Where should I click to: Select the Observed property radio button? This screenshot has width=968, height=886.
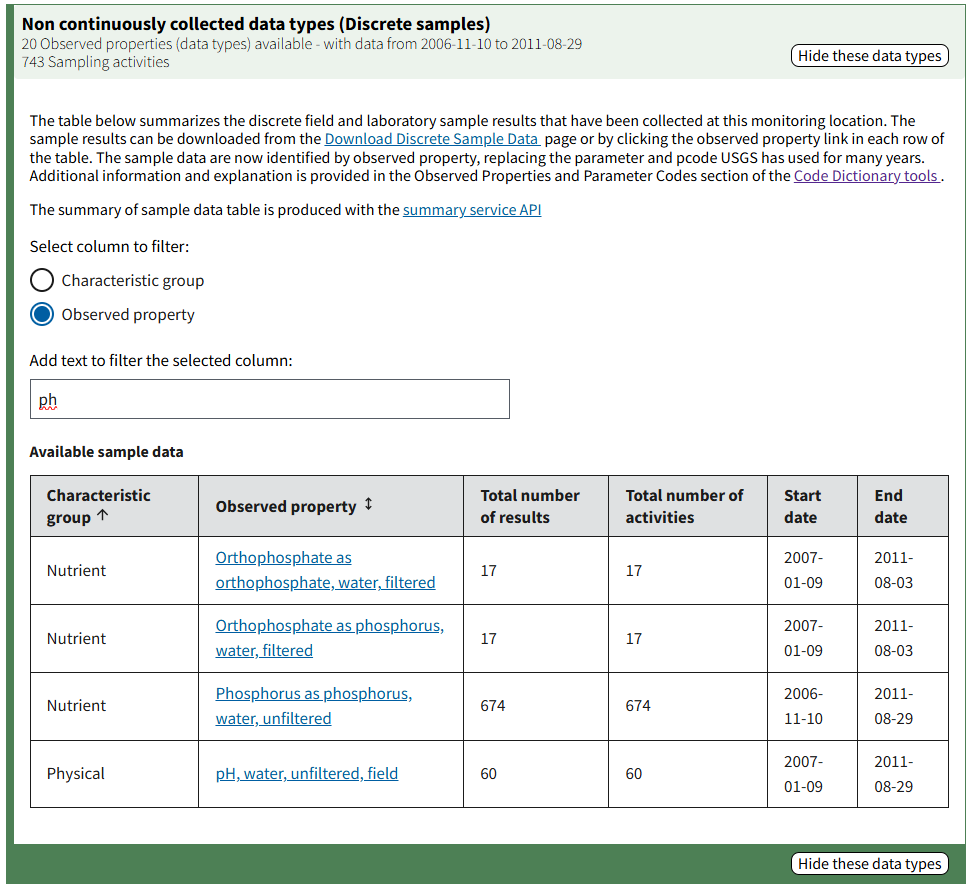click(42, 314)
